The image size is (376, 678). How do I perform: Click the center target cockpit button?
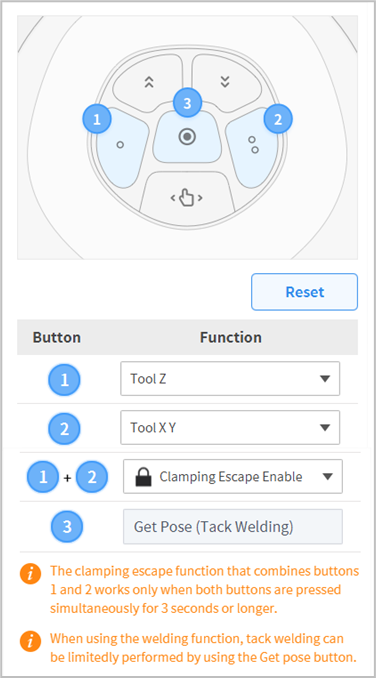[x=187, y=138]
